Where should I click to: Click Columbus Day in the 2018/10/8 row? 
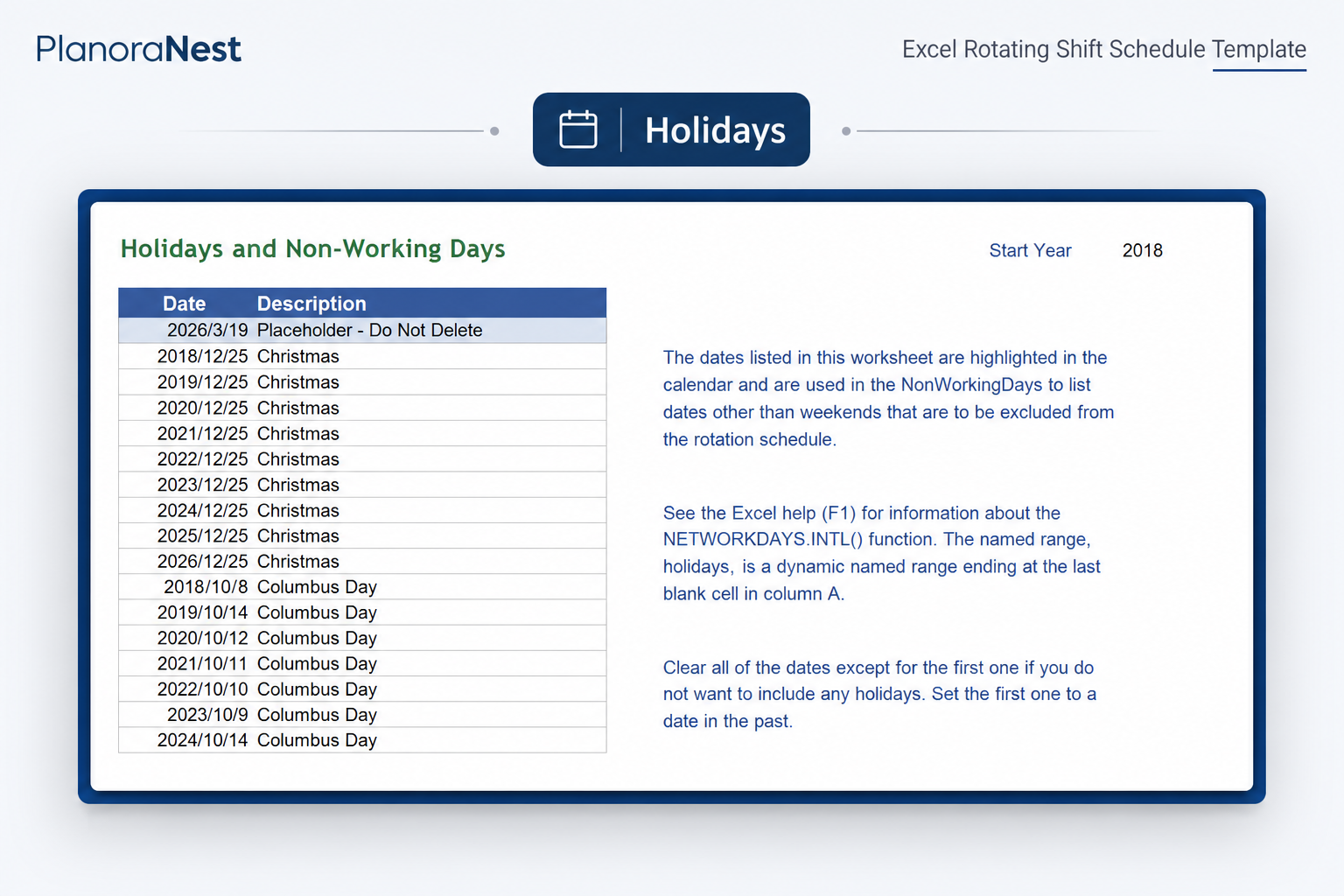317,586
